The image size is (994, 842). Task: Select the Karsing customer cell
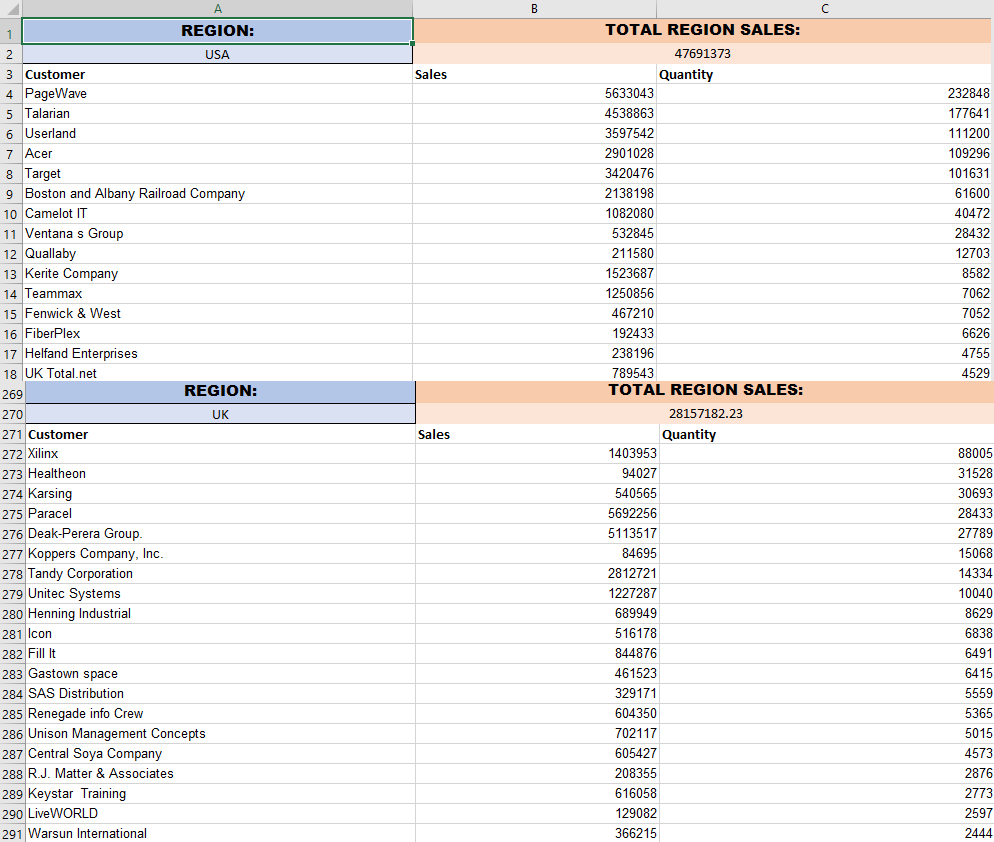[221, 494]
